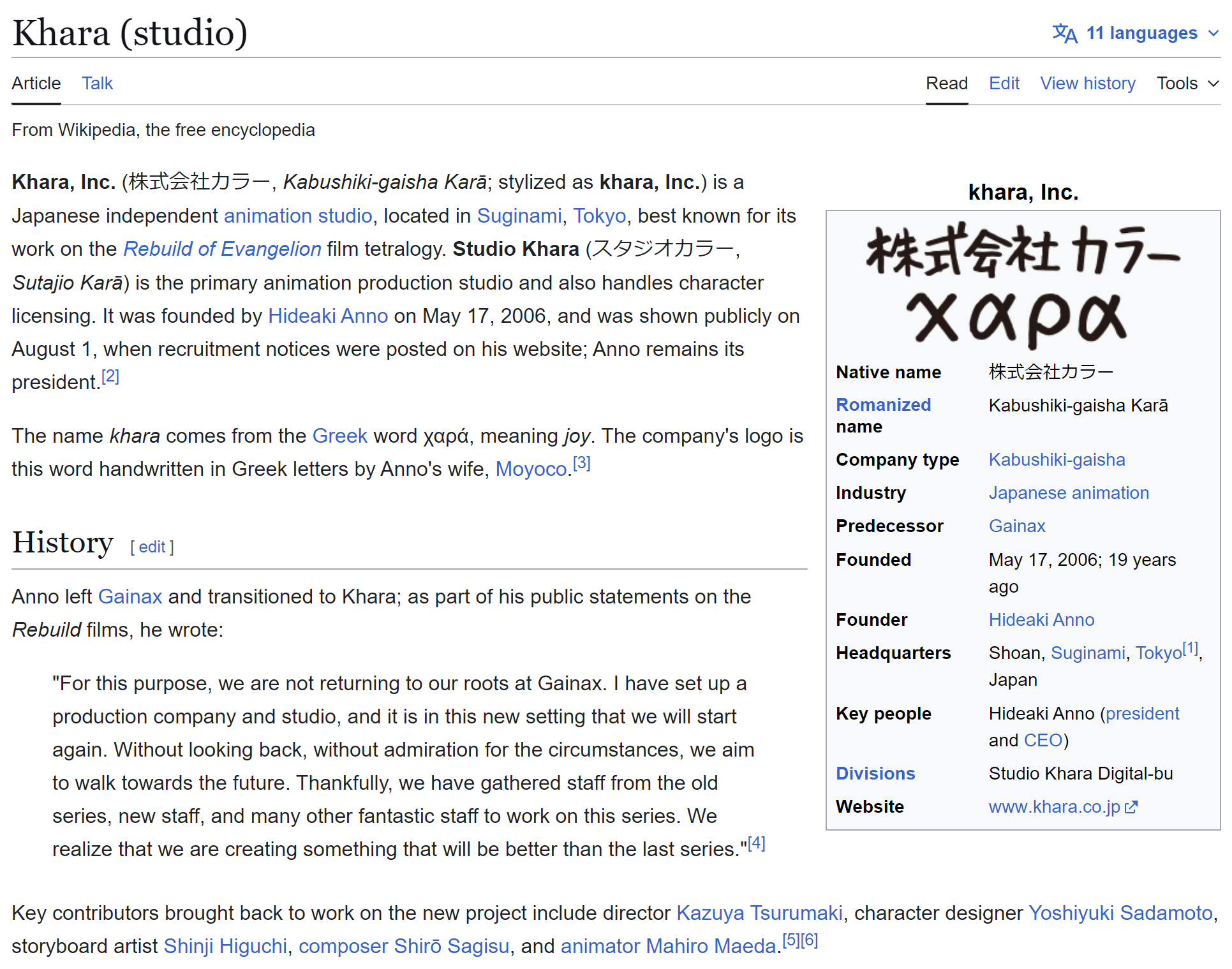This screenshot has width=1232, height=969.
Task: Click the Divisions label link
Action: [875, 773]
